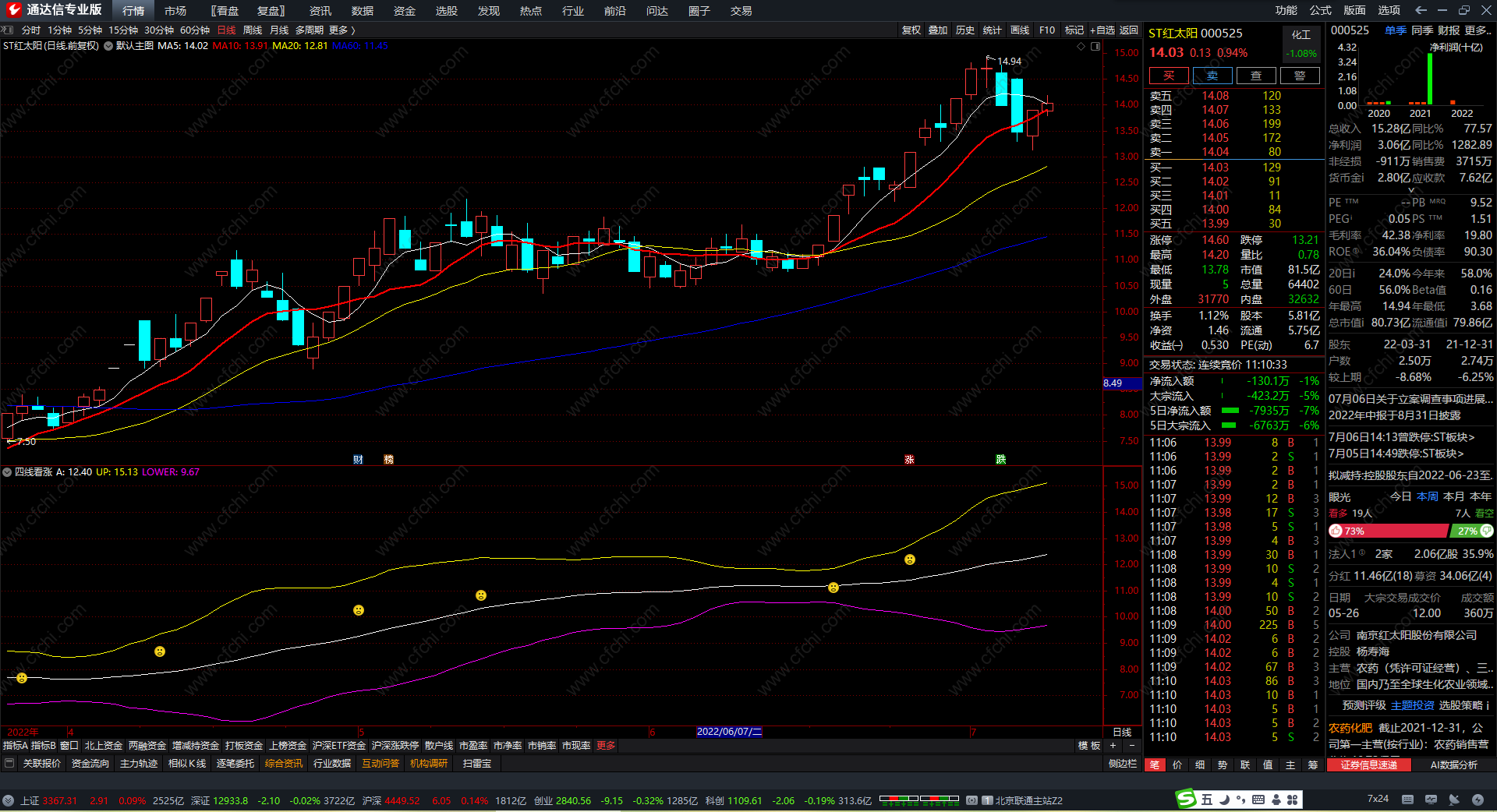Open the 模板 template menu

pyautogui.click(x=1089, y=746)
